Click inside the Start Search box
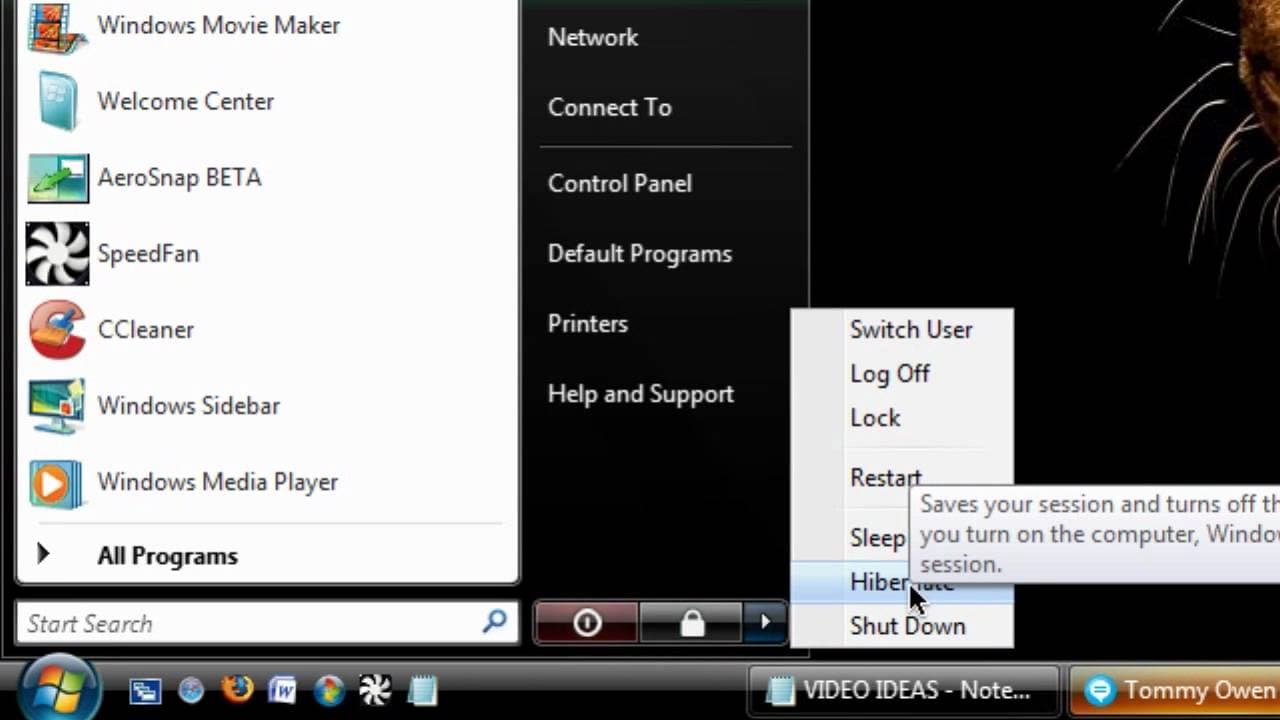This screenshot has height=720, width=1280. 250,623
